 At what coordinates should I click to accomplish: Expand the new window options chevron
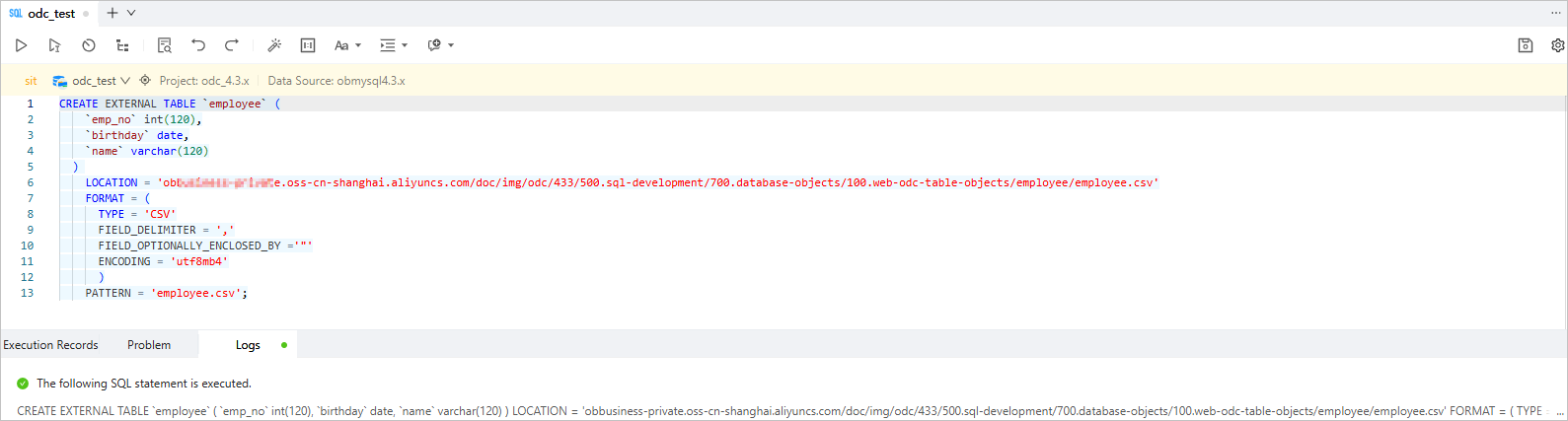(x=131, y=13)
